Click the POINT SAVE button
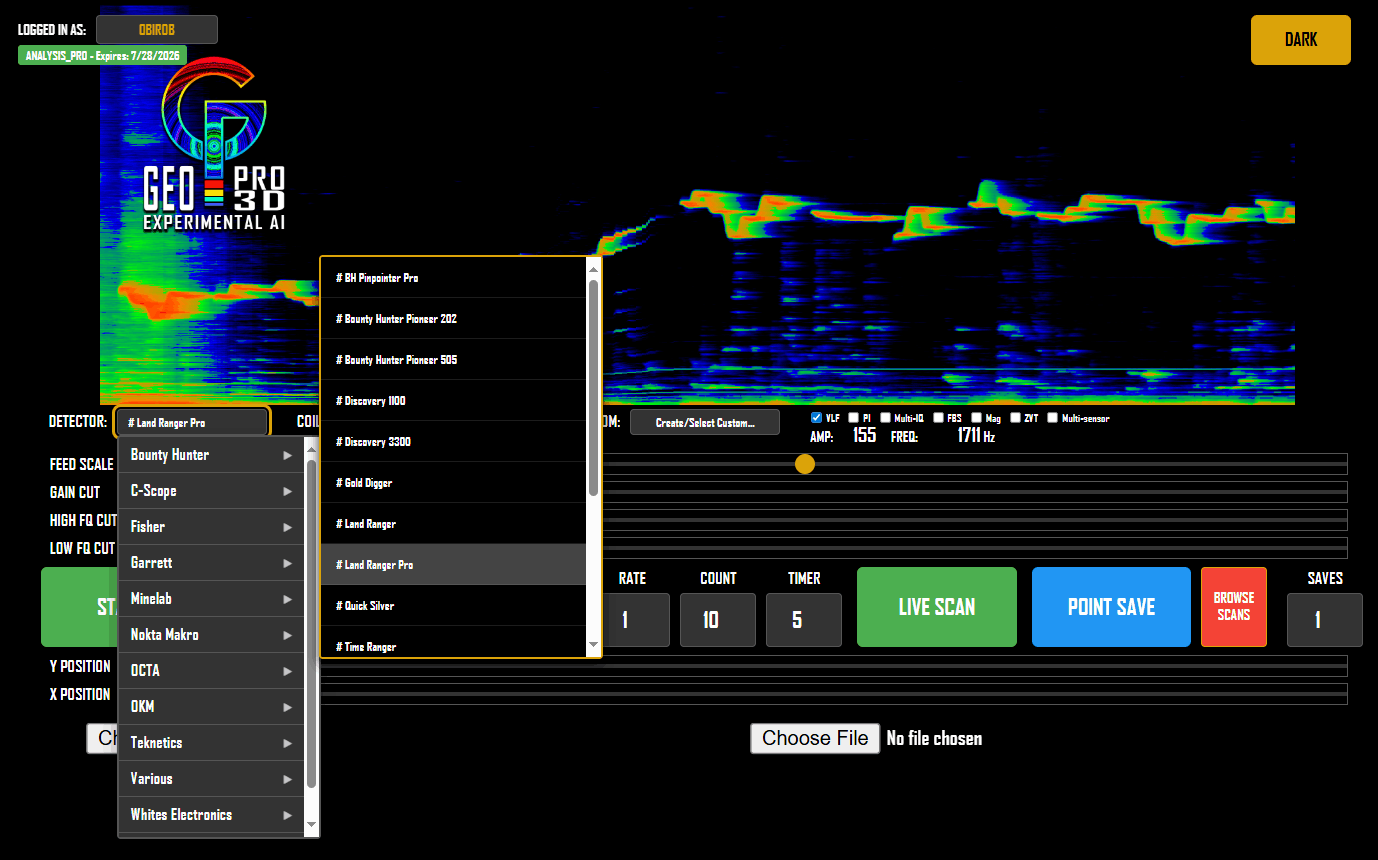 1111,607
